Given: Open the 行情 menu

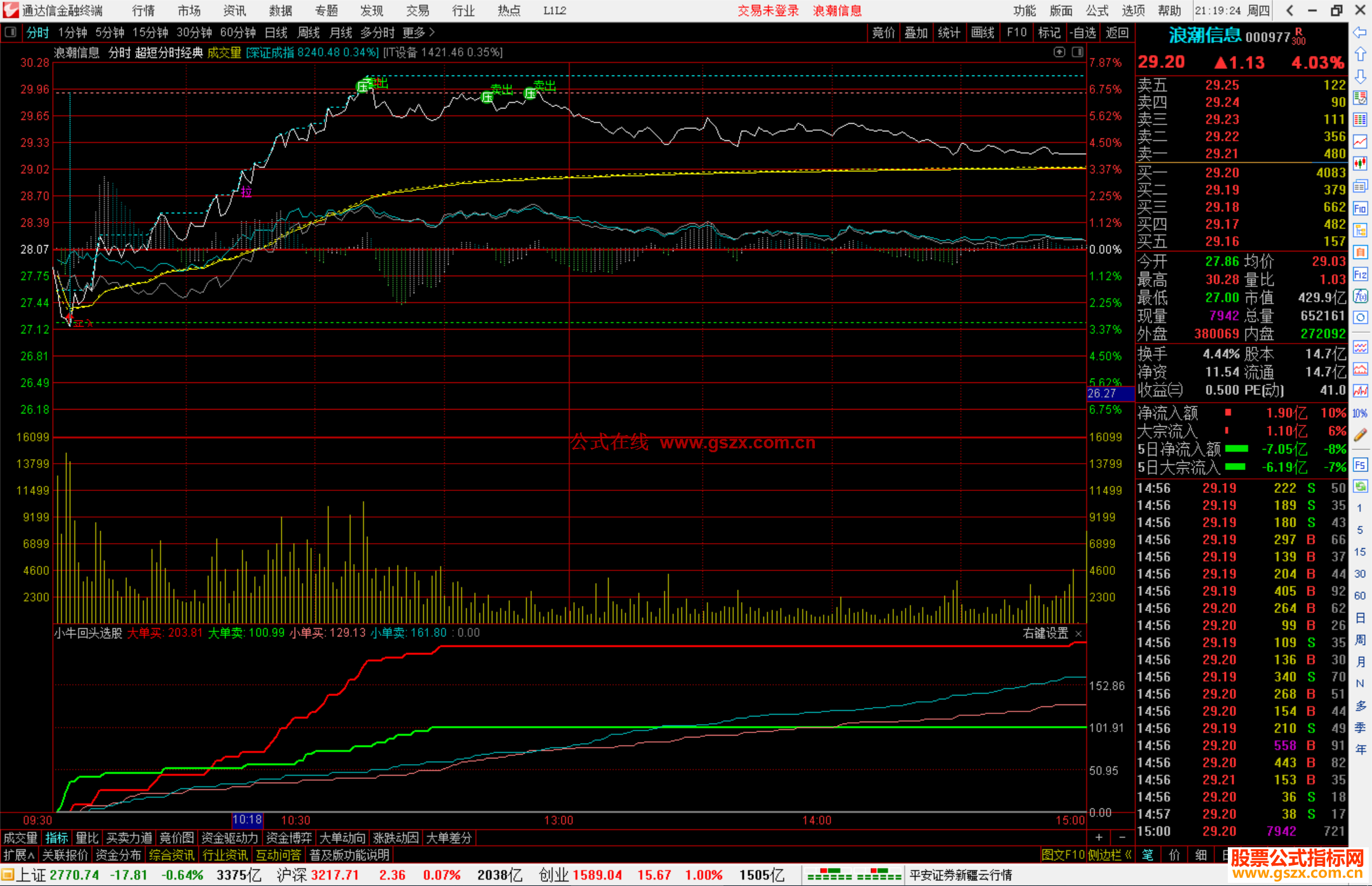Looking at the screenshot, I should click(143, 11).
